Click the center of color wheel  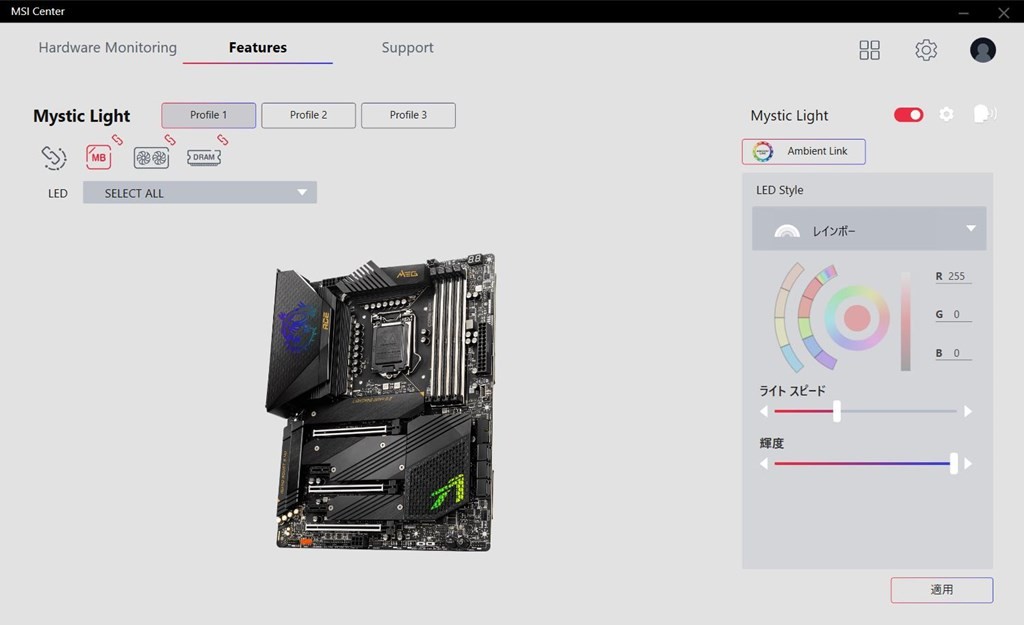click(x=857, y=318)
